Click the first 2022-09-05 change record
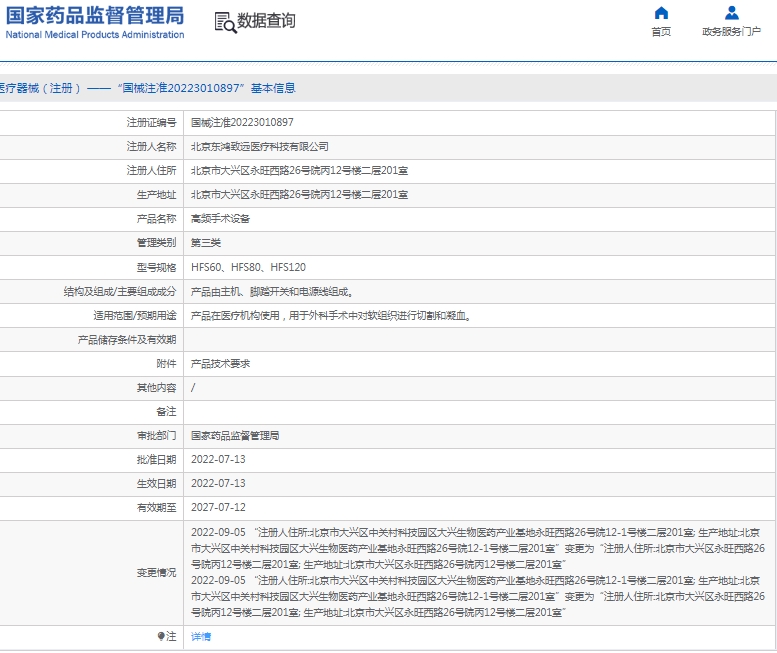The image size is (777, 653). tap(478, 548)
